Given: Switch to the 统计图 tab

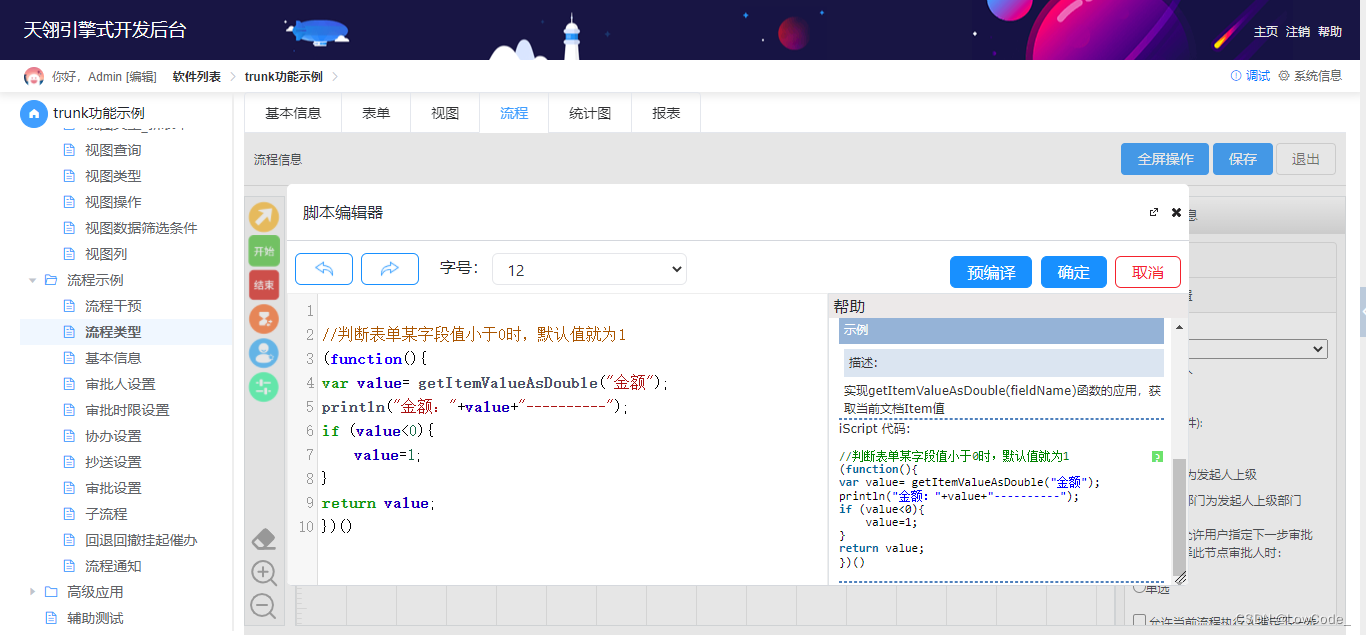Looking at the screenshot, I should [590, 113].
